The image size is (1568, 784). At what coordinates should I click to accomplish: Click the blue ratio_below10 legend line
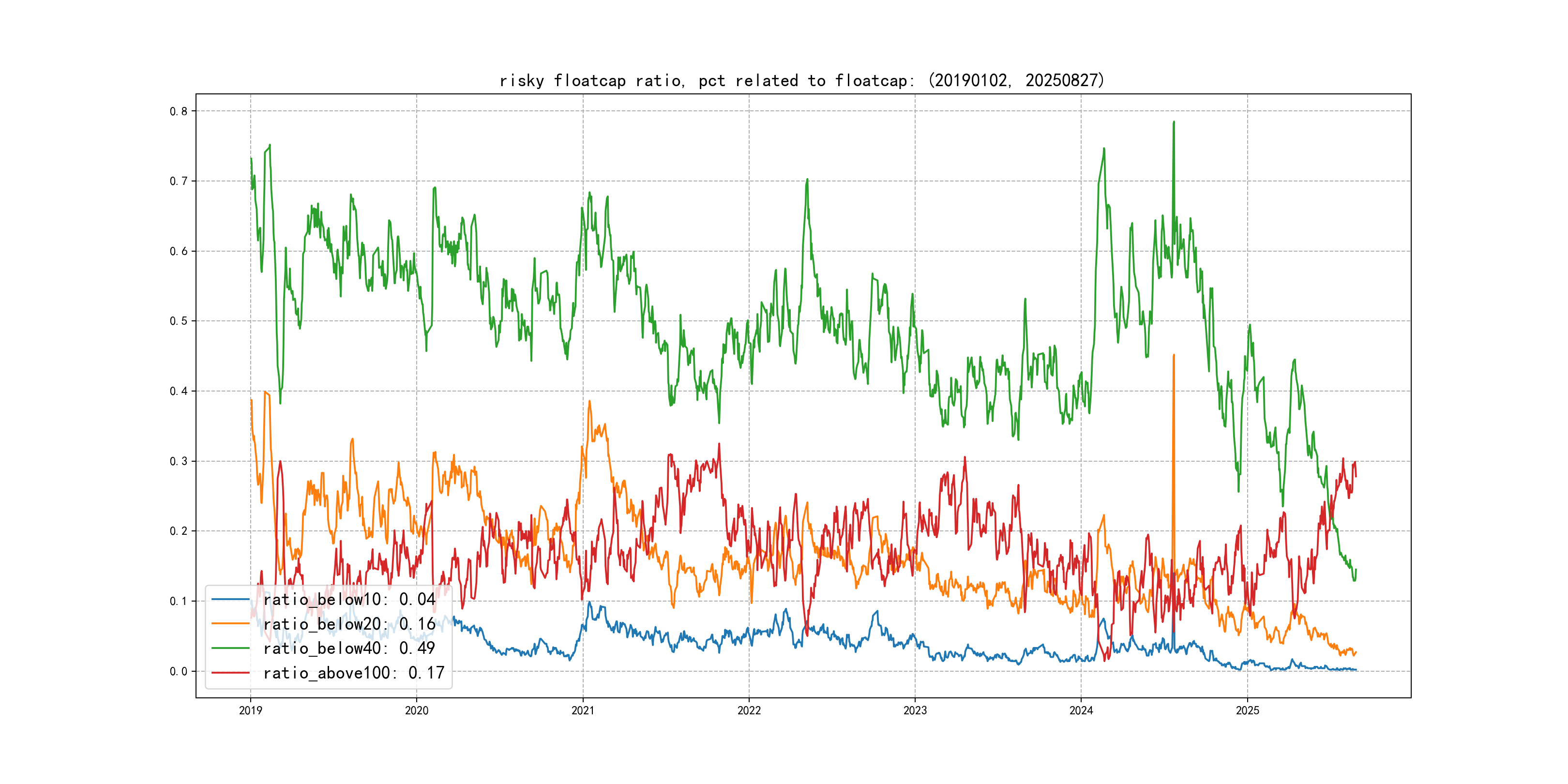[x=230, y=600]
